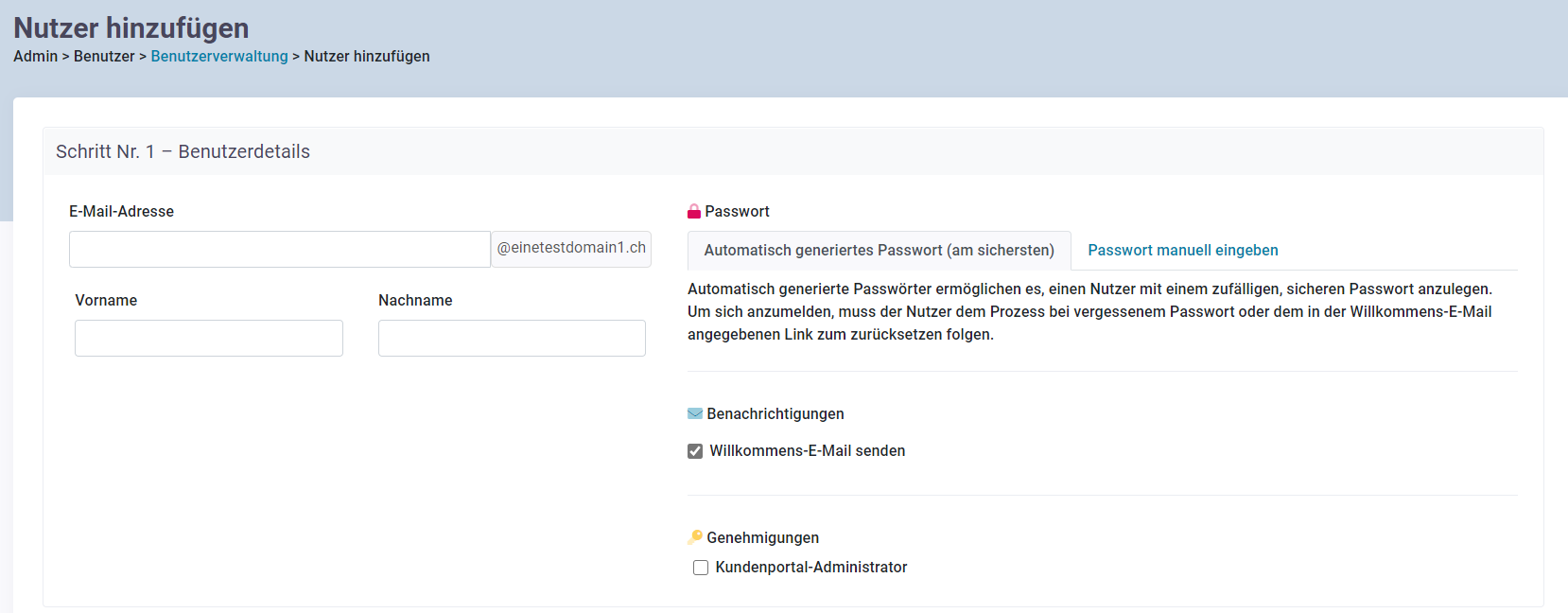The width and height of the screenshot is (1568, 613).
Task: Click the envelope icon beside Benachrichtigungen
Action: (x=695, y=413)
